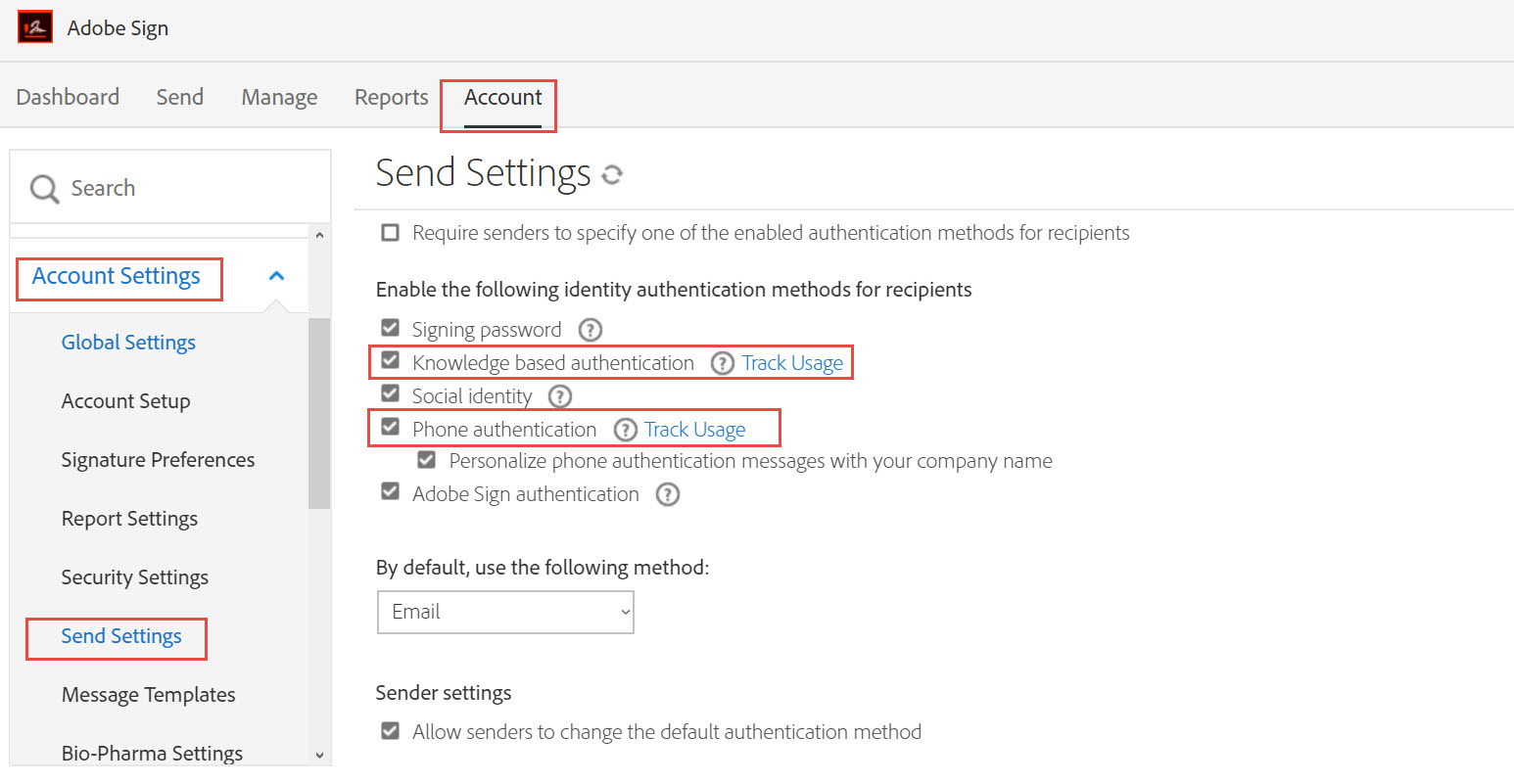Open Track Usage for Knowledge based authentication
The image size is (1514, 784).
point(791,362)
